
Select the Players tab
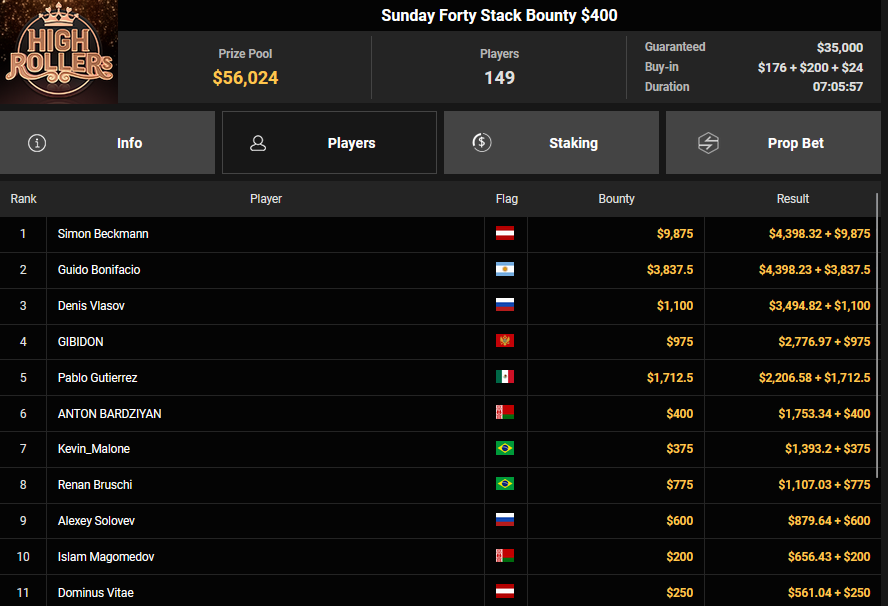(x=329, y=143)
